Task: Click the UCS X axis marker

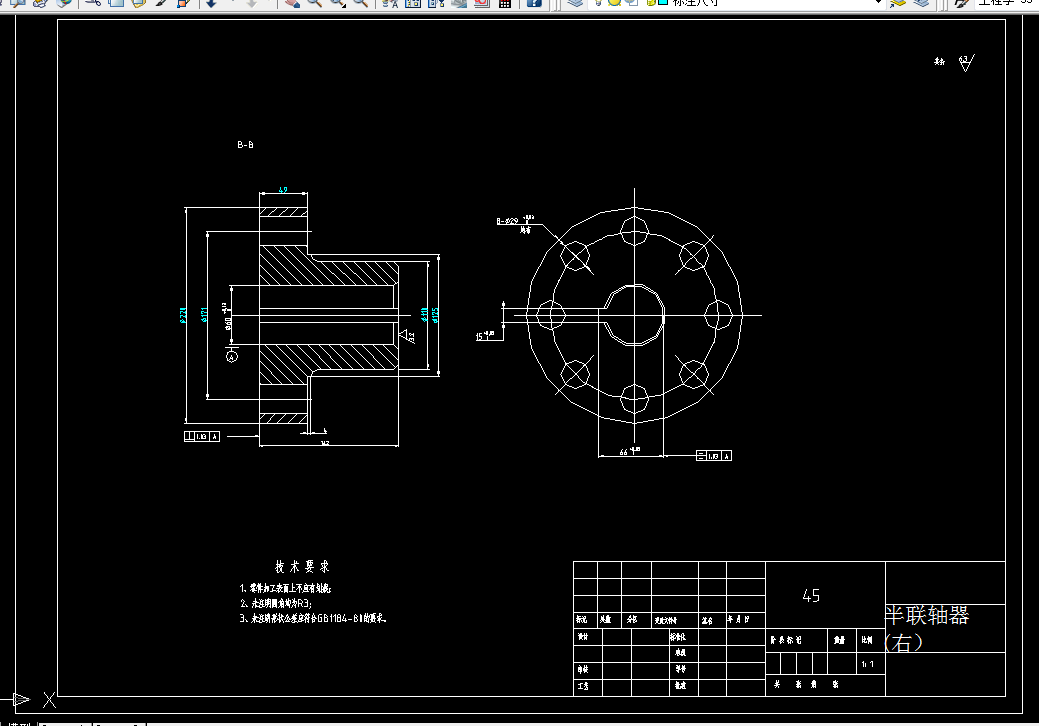Action: pos(50,700)
